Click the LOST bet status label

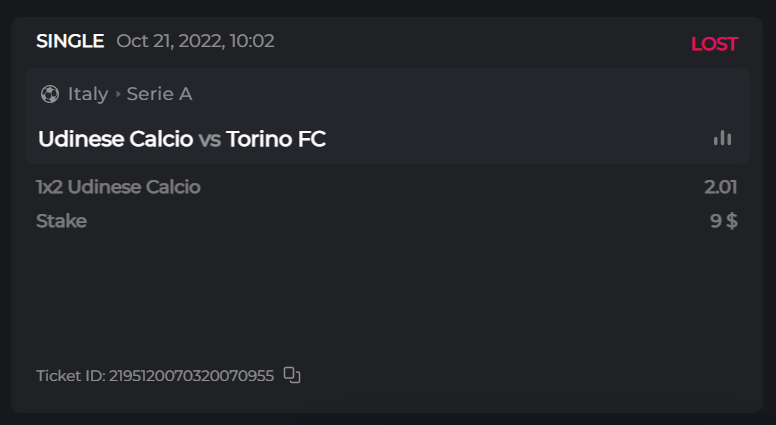[714, 44]
